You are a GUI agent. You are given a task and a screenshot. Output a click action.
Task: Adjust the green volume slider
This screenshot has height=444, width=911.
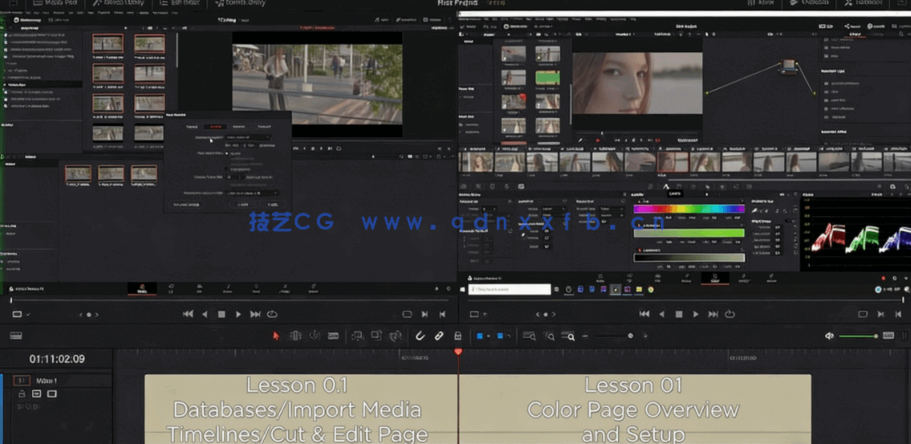pos(858,336)
